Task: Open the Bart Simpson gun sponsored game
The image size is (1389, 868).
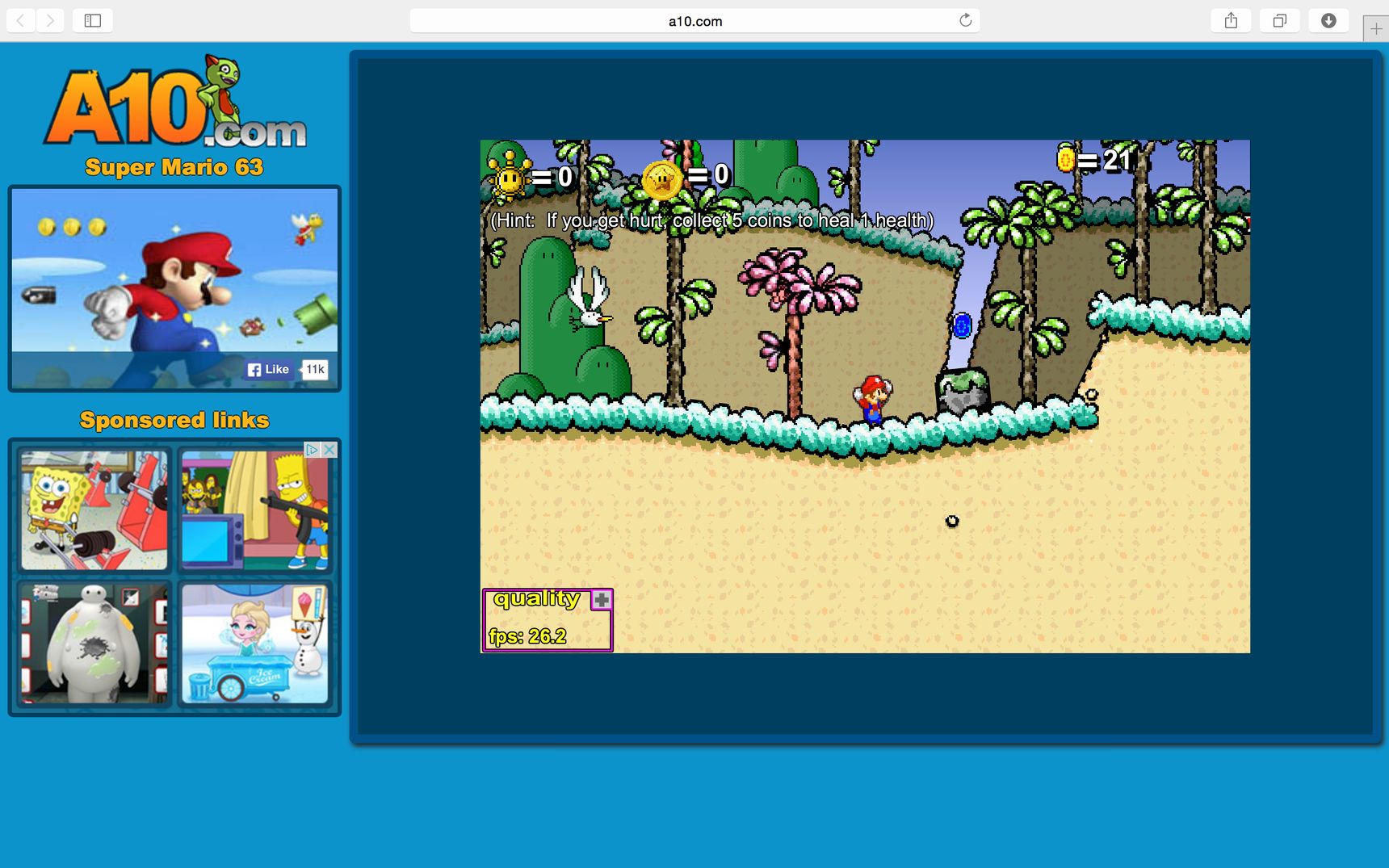Action: (254, 509)
